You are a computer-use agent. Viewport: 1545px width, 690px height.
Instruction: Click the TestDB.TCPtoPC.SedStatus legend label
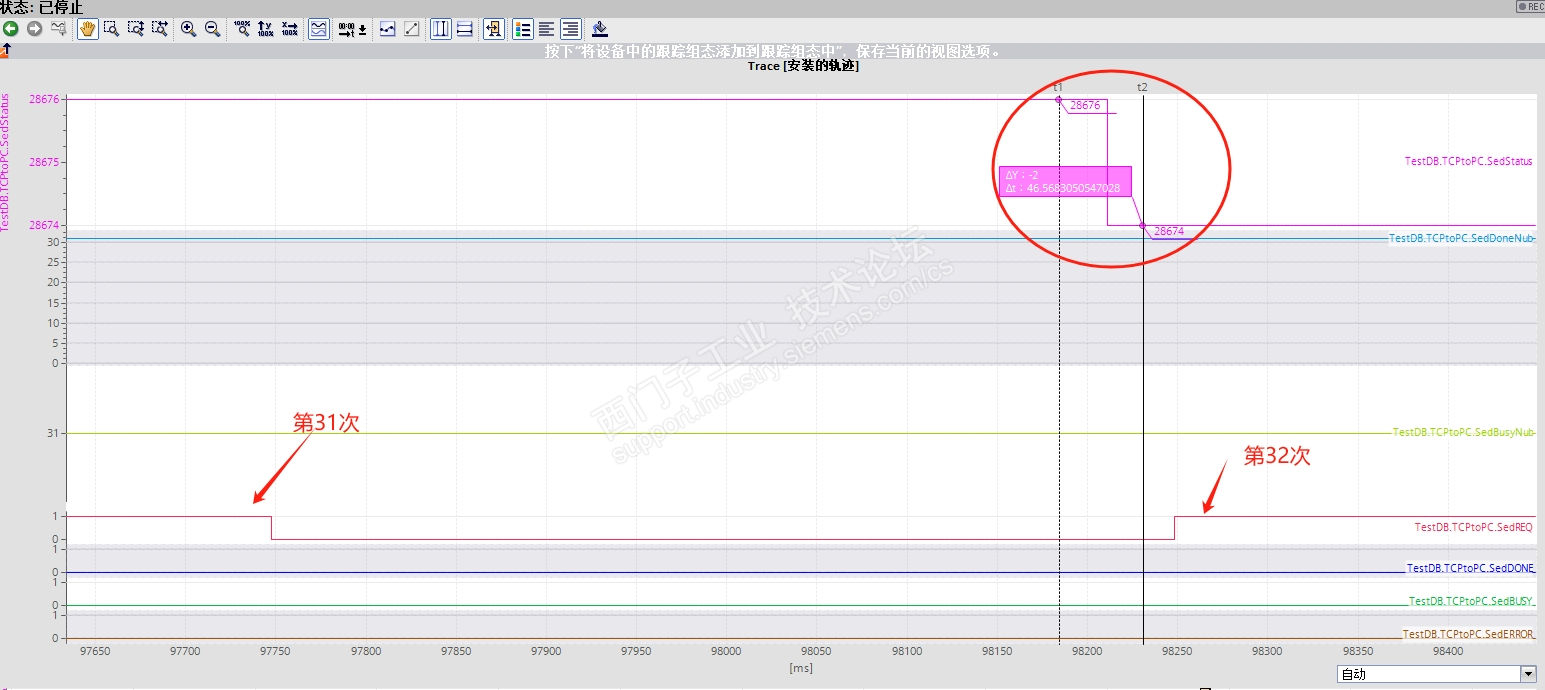1468,161
